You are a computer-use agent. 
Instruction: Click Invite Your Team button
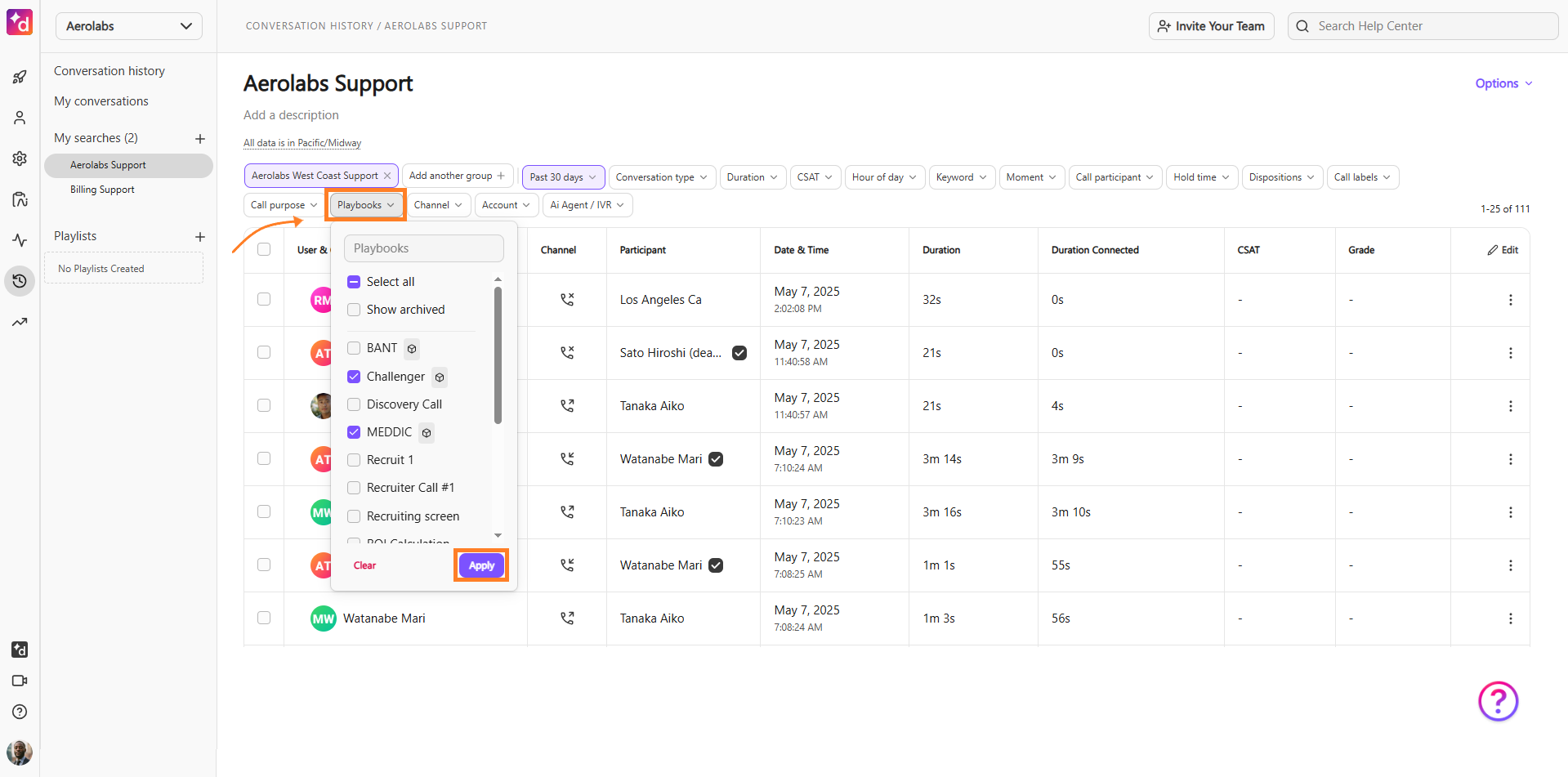pyautogui.click(x=1211, y=26)
